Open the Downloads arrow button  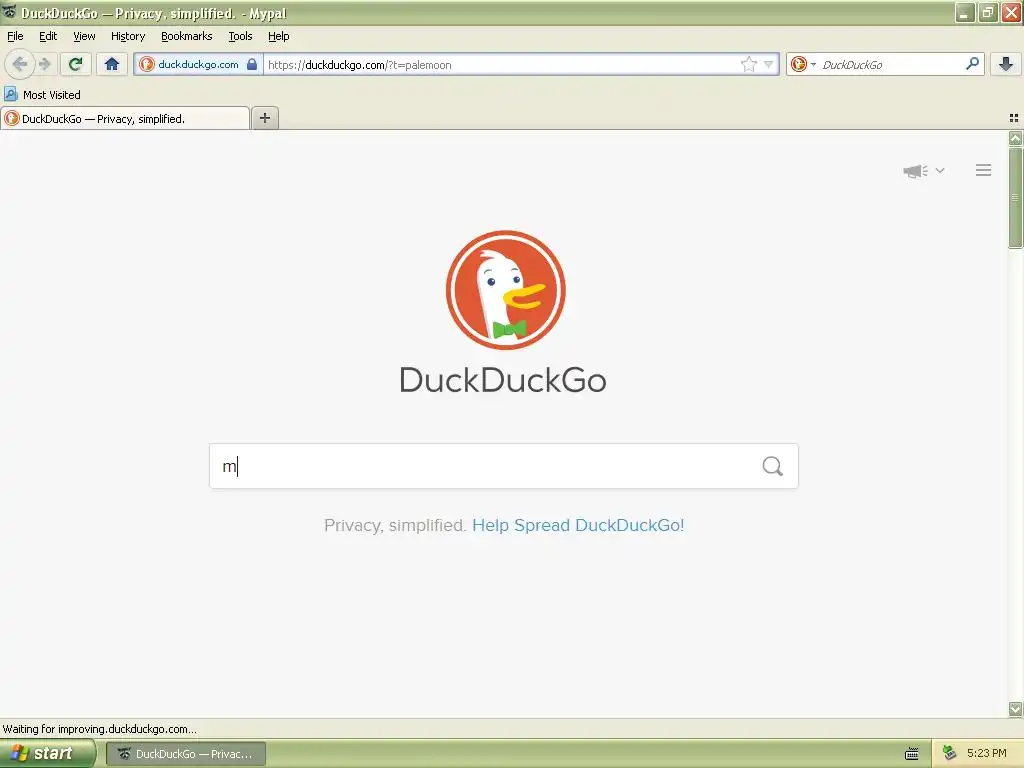pos(1006,64)
